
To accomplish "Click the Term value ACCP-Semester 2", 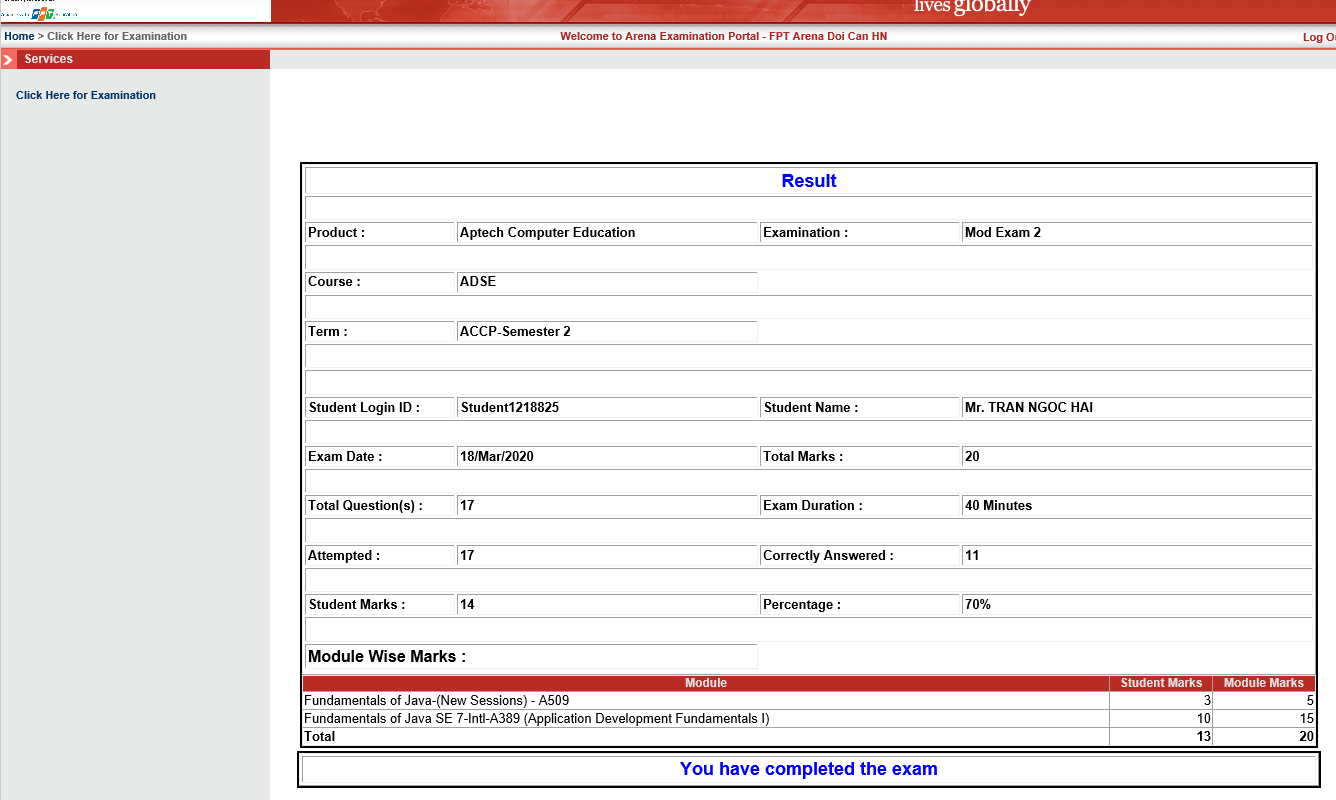I will point(515,331).
